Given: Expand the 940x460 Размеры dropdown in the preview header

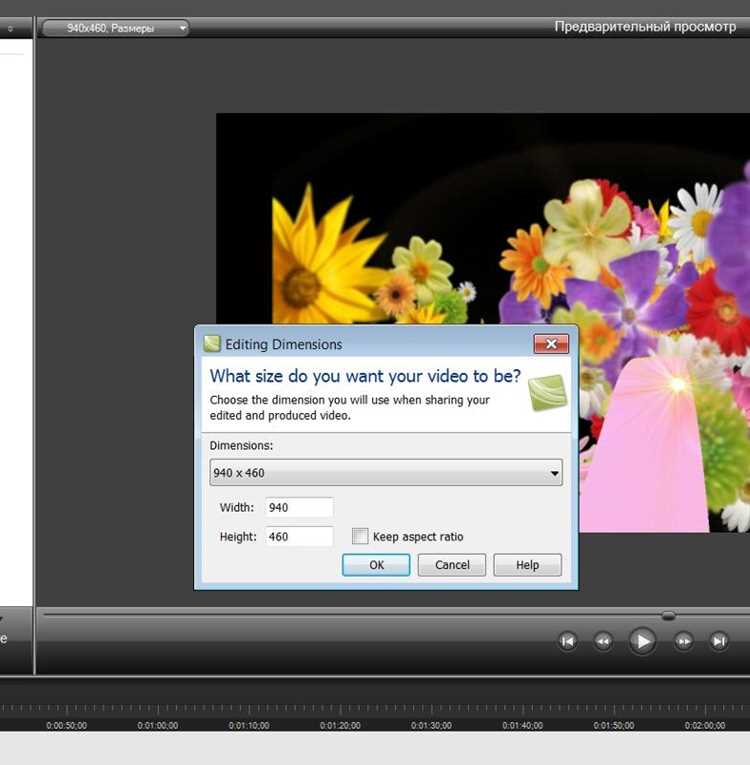Looking at the screenshot, I should 115,28.
